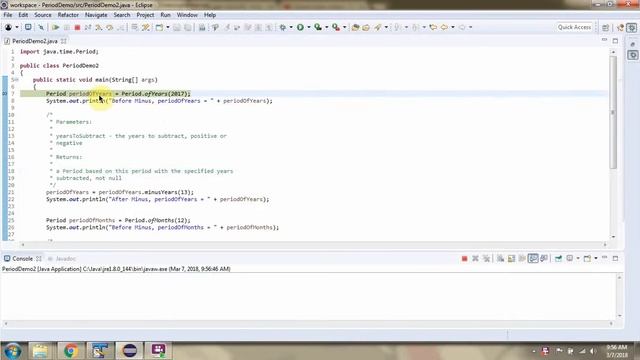The width and height of the screenshot is (640, 360).
Task: Click the breakpoint marker on line 7
Action: (5, 93)
